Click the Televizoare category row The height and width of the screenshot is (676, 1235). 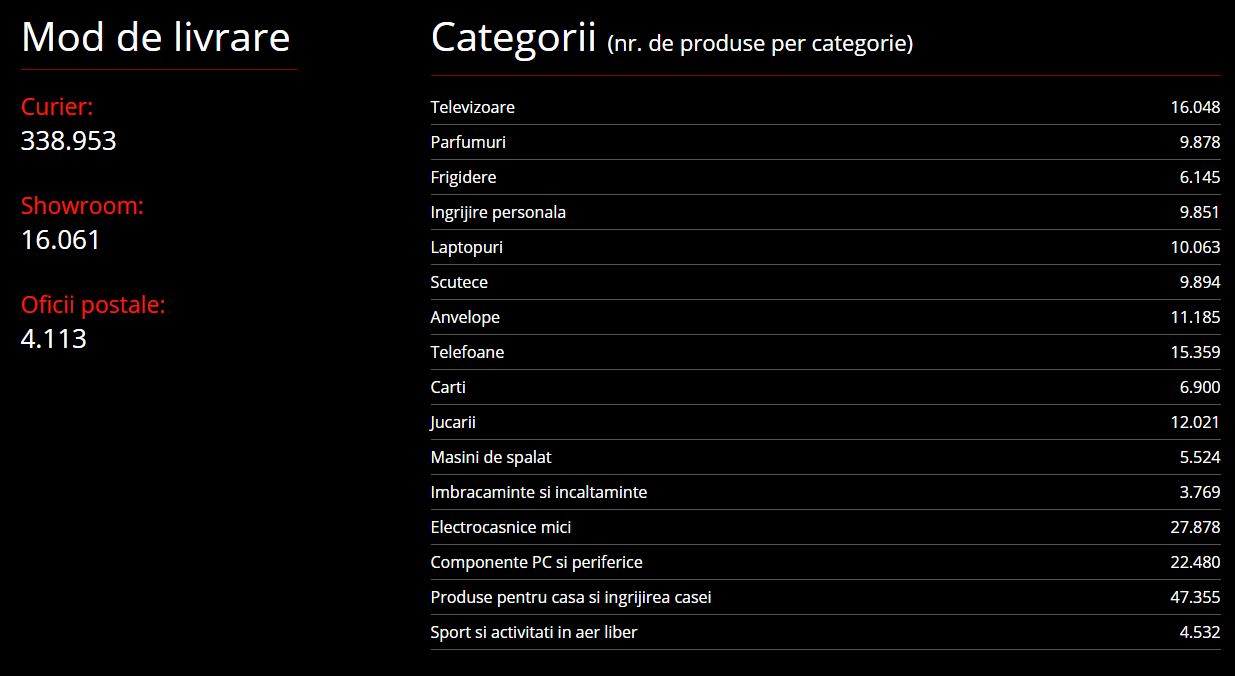[x=825, y=107]
